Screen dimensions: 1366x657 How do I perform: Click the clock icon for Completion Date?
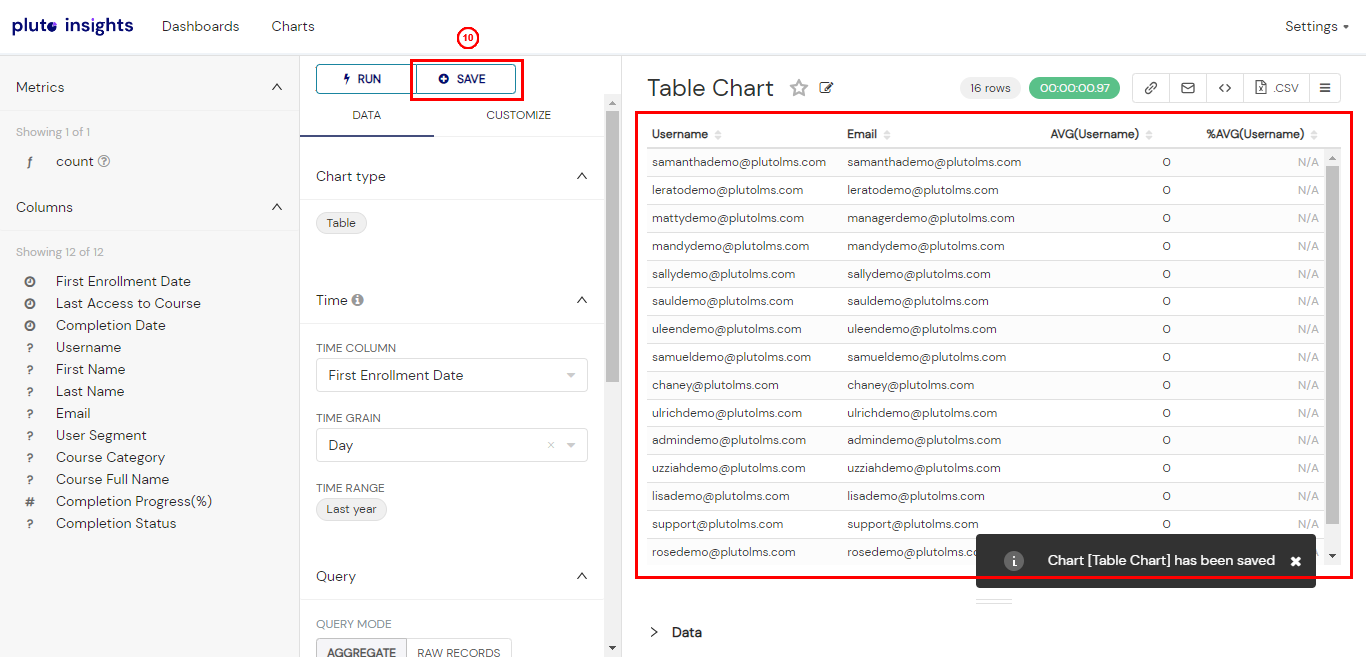(30, 326)
